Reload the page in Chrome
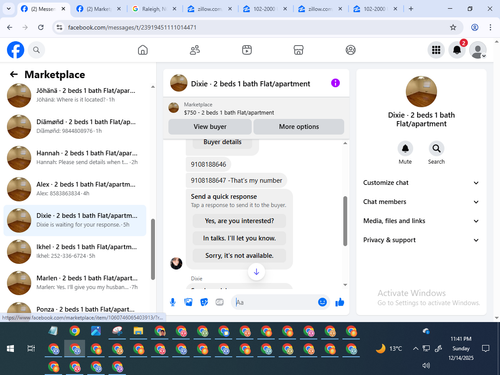 pyautogui.click(x=41, y=27)
